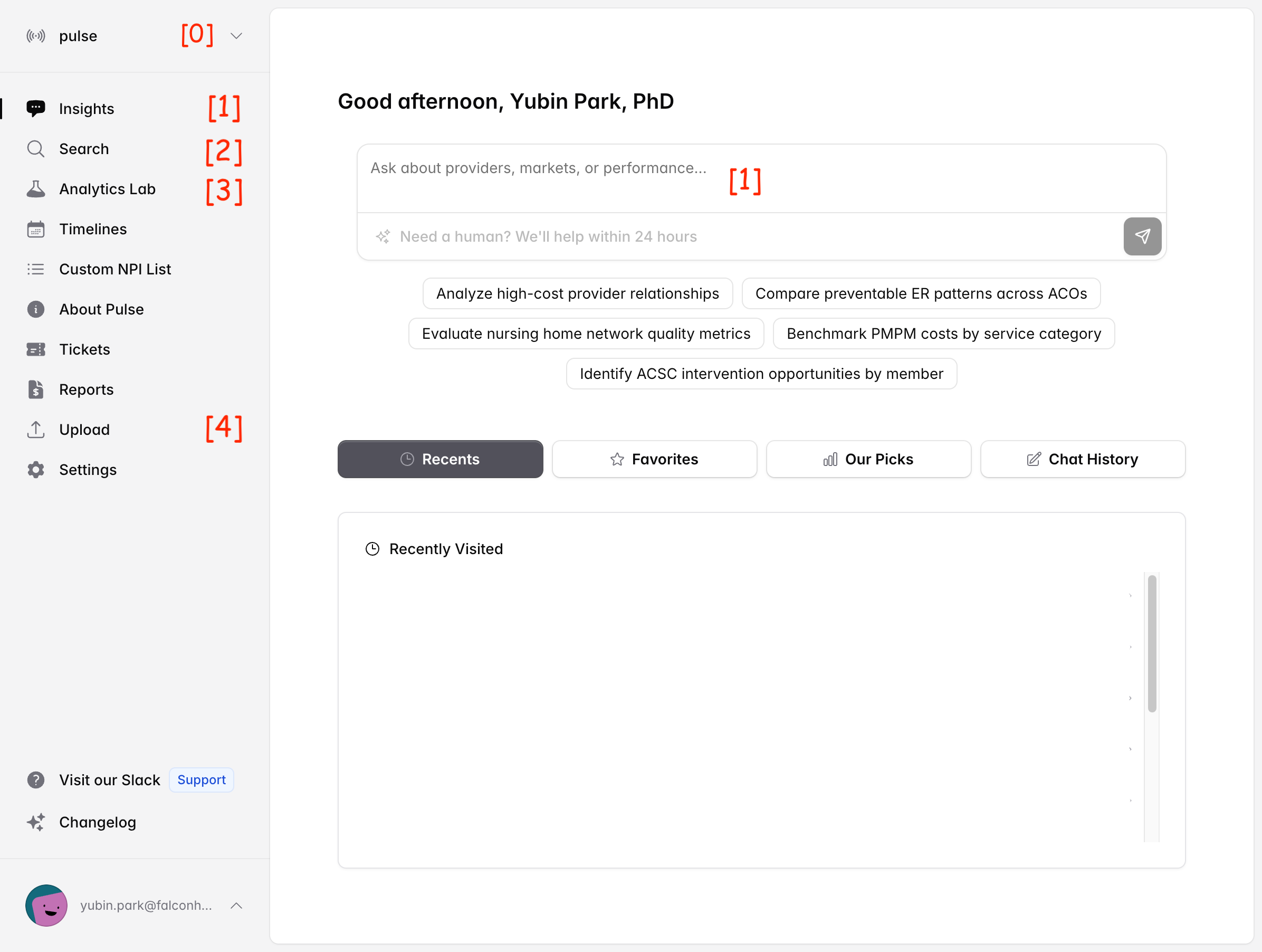Click the Support link badge
Screen dimensions: 1262x952
[x=202, y=779]
